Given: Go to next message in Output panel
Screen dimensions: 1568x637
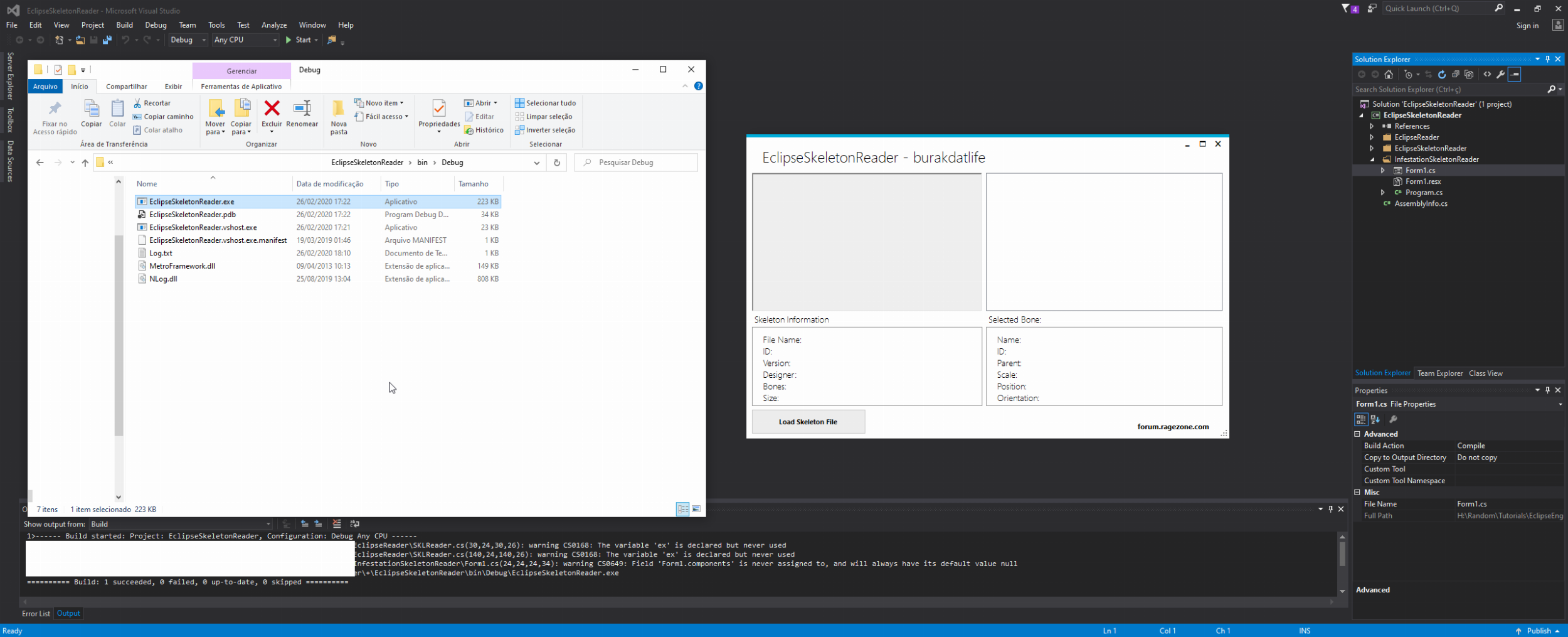Looking at the screenshot, I should [x=318, y=523].
